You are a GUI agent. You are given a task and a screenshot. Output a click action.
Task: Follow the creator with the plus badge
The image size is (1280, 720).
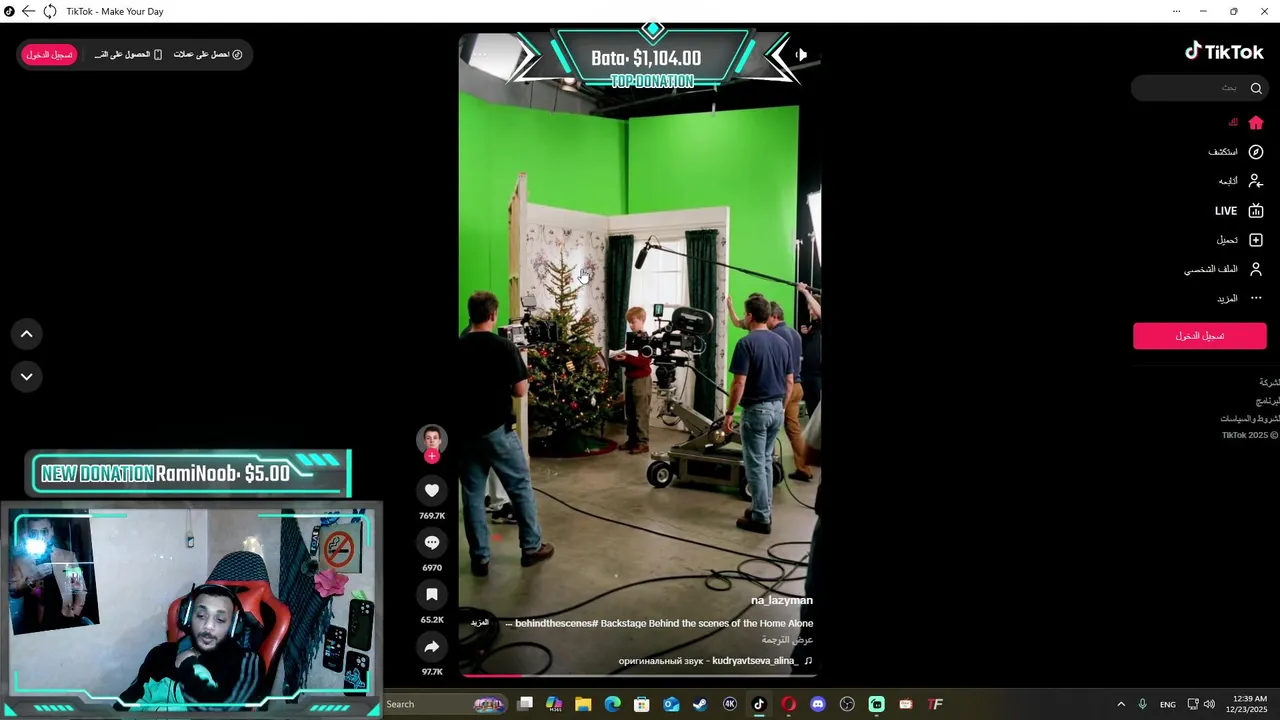[432, 456]
